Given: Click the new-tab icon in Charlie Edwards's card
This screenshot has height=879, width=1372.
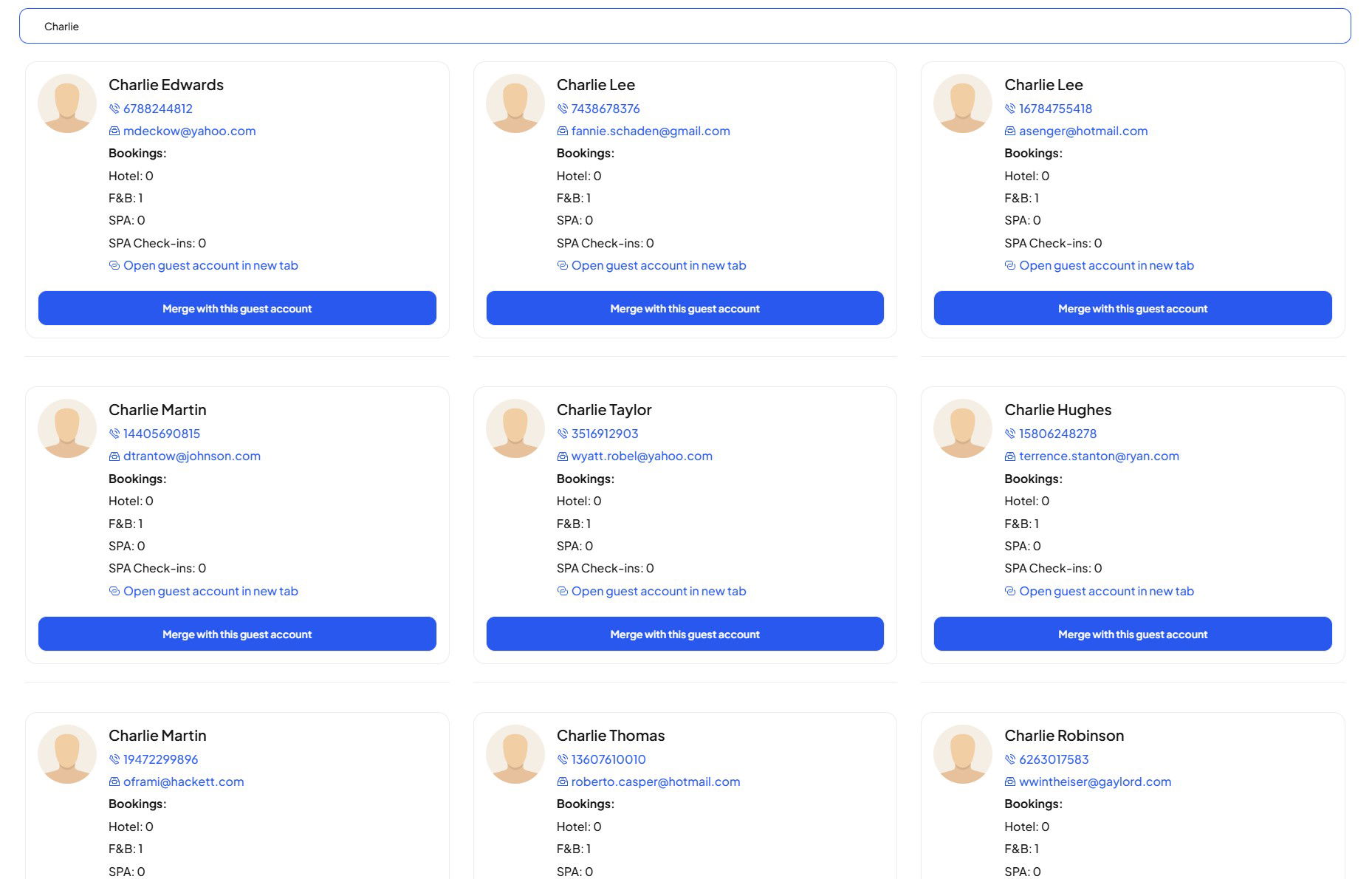Looking at the screenshot, I should point(114,265).
